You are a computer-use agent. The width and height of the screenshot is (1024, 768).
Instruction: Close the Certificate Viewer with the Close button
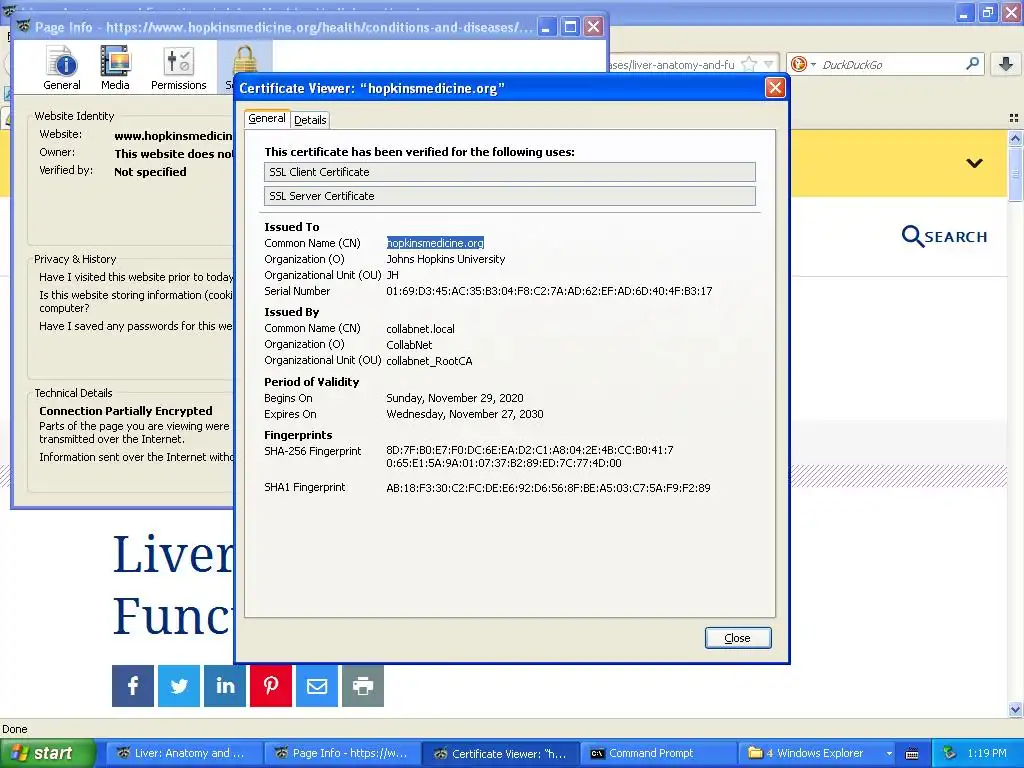pyautogui.click(x=738, y=638)
